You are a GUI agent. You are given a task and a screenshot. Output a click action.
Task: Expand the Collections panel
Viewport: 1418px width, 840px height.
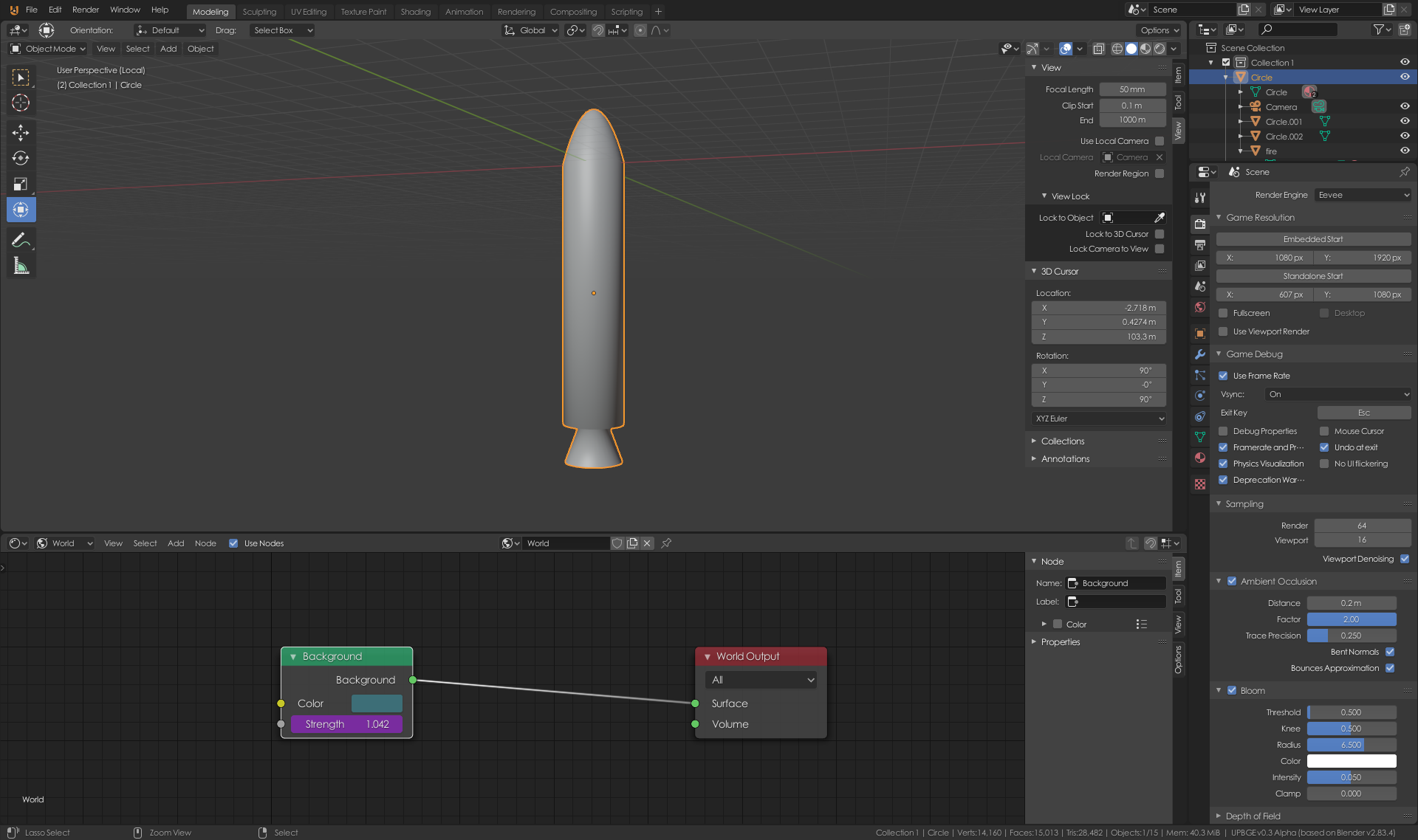click(1062, 441)
